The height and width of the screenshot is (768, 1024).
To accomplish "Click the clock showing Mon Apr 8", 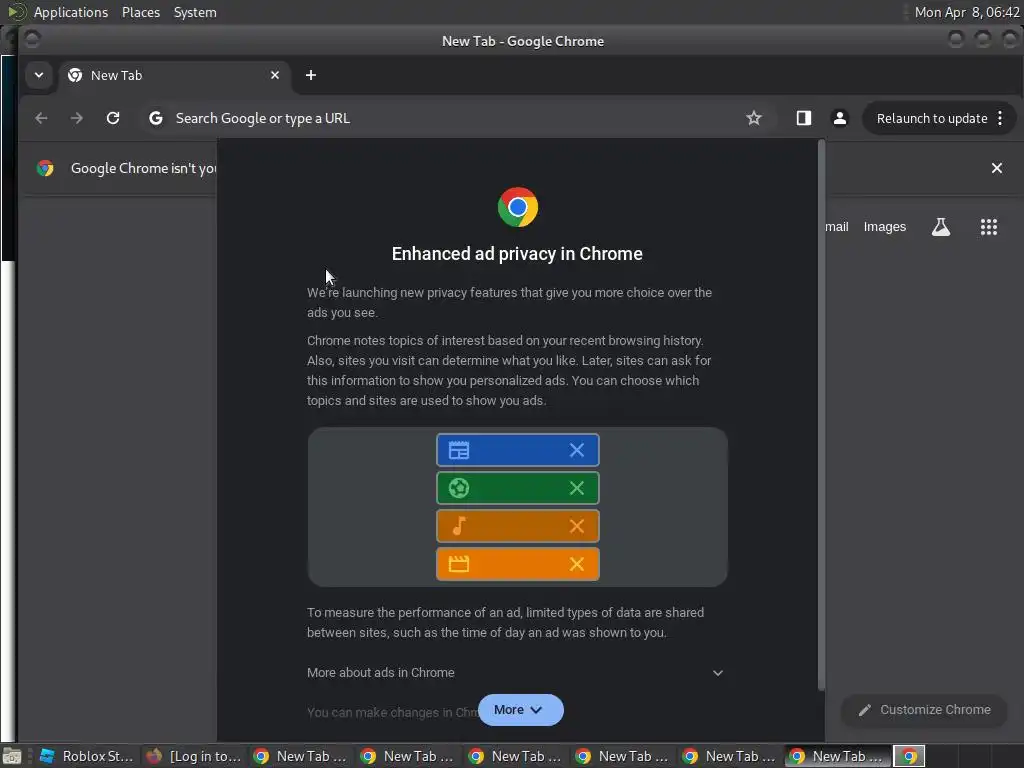I will 967,12.
